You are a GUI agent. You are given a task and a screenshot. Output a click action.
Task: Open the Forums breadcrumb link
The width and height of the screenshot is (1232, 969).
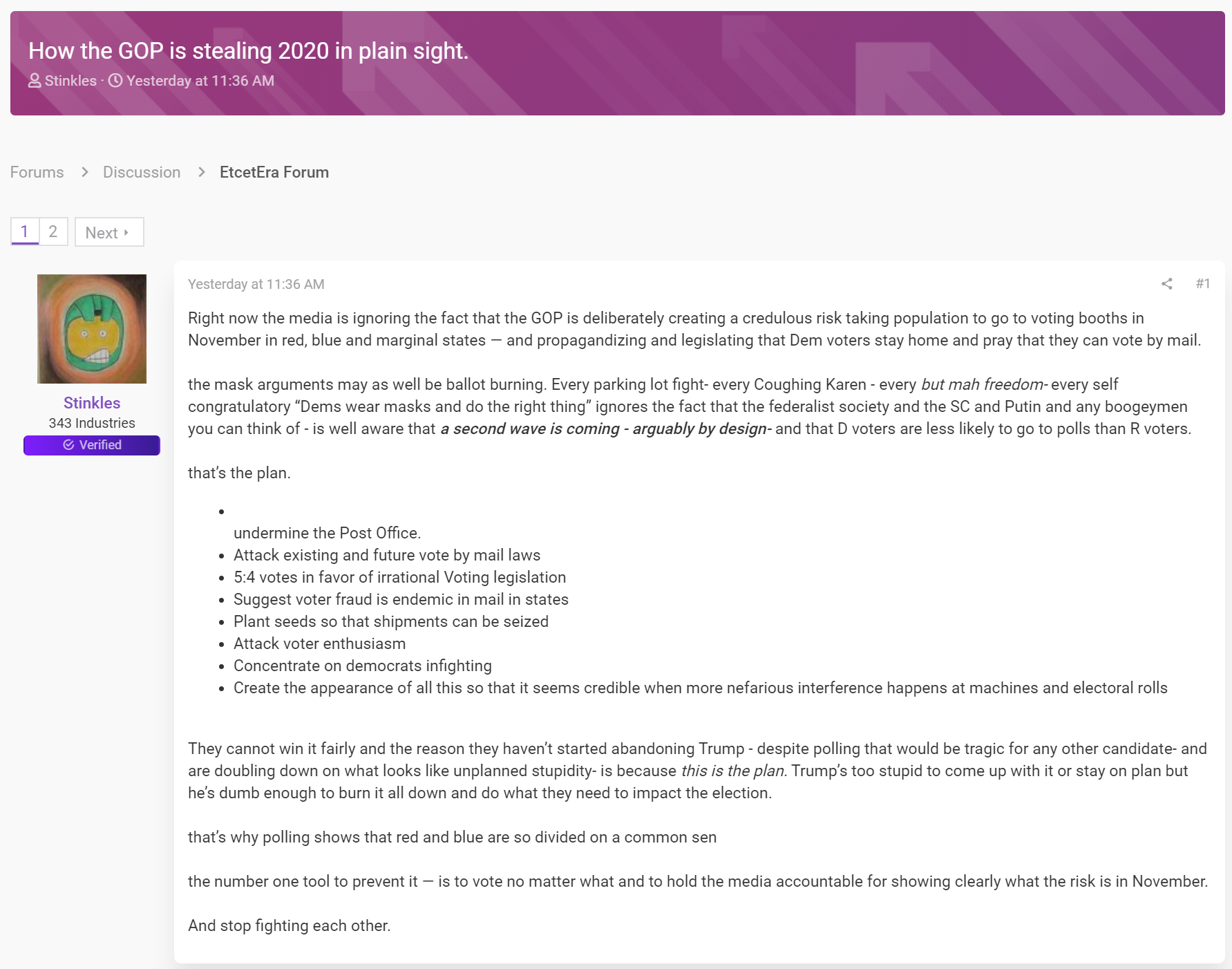pyautogui.click(x=37, y=172)
